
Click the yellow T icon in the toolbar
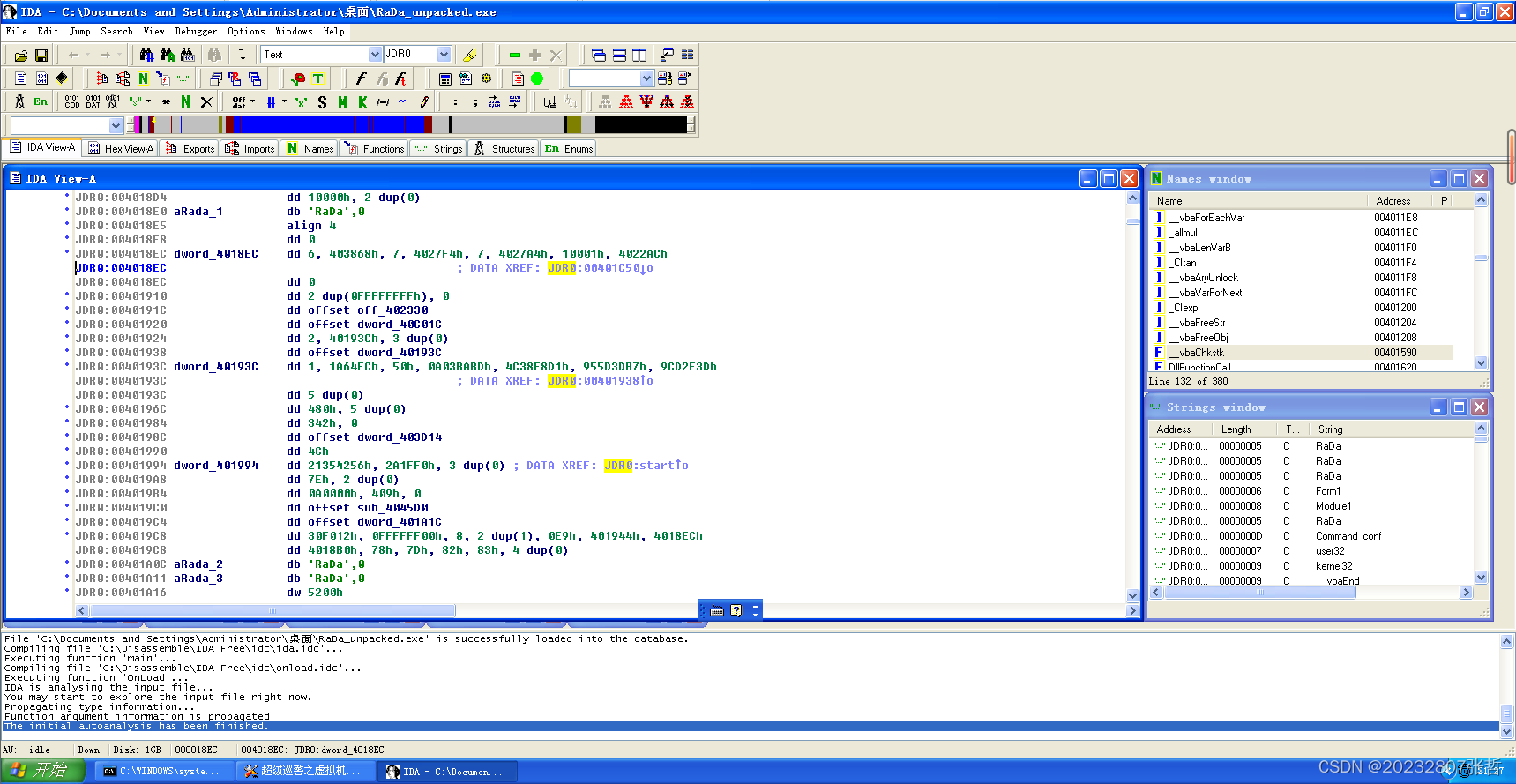click(318, 78)
